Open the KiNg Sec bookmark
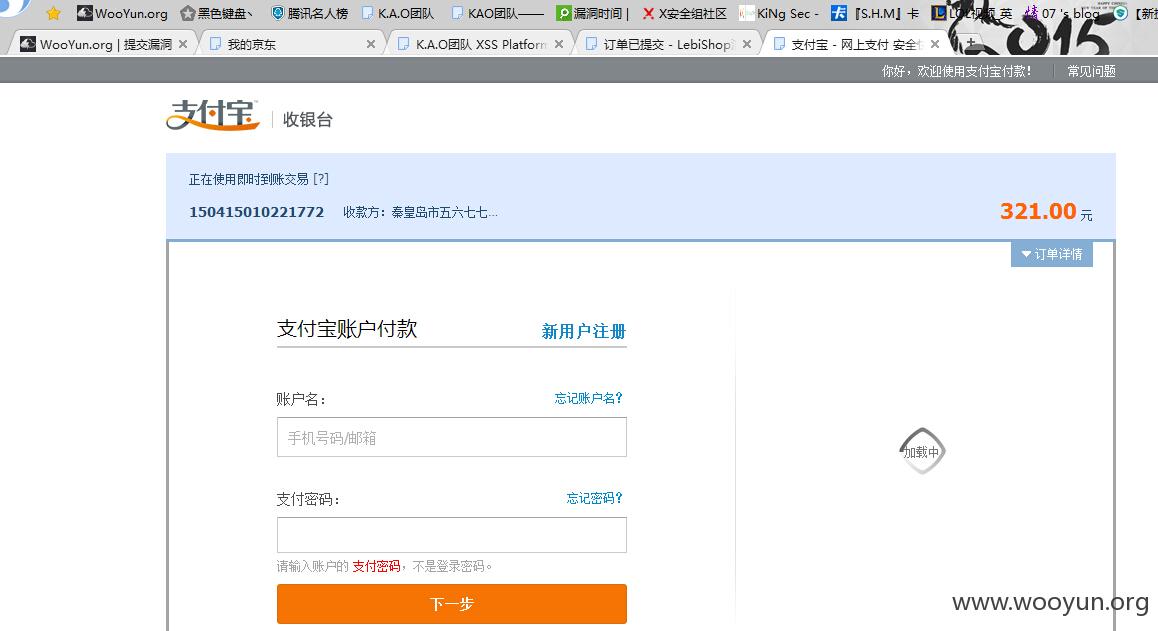The image size is (1158, 631). (778, 13)
